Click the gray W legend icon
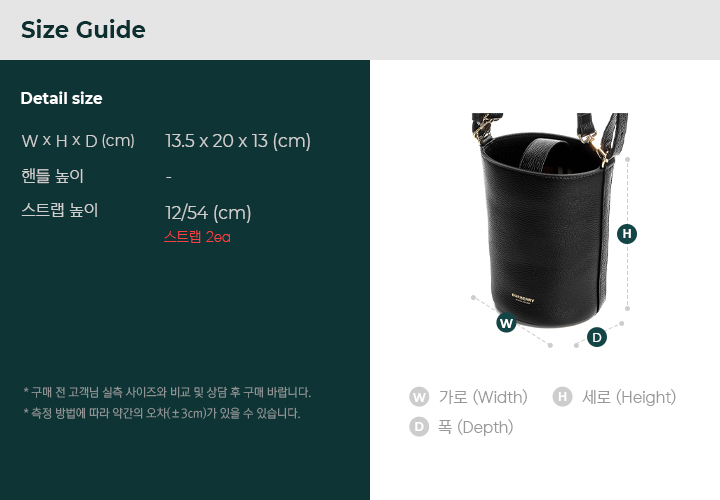The height and width of the screenshot is (500, 720). 419,397
